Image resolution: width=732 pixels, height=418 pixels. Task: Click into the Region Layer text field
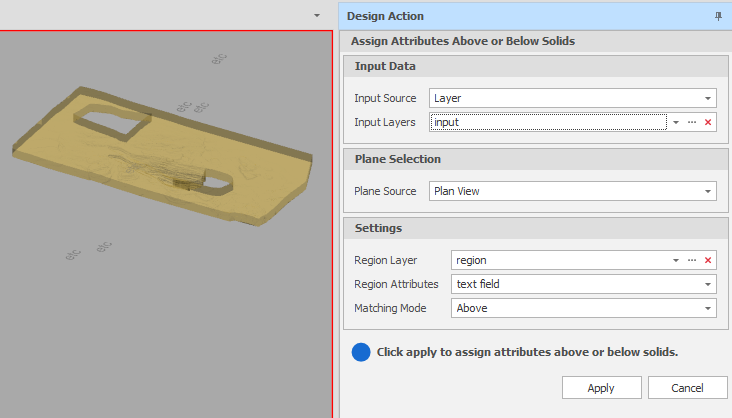[x=560, y=260]
